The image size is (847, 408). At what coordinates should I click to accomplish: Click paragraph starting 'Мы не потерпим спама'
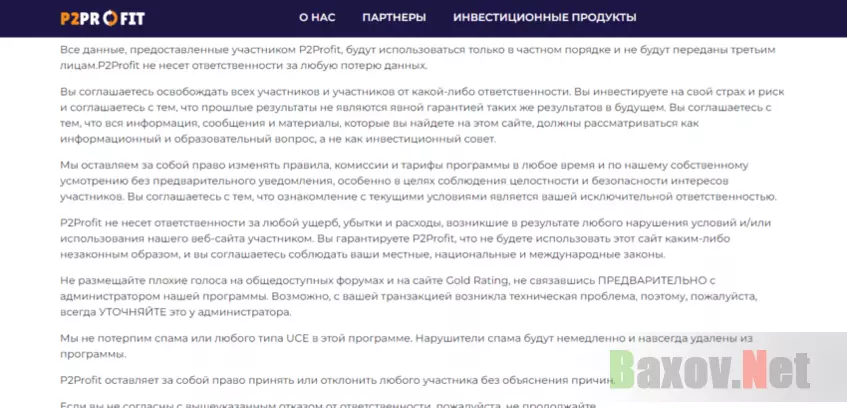pyautogui.click(x=406, y=347)
